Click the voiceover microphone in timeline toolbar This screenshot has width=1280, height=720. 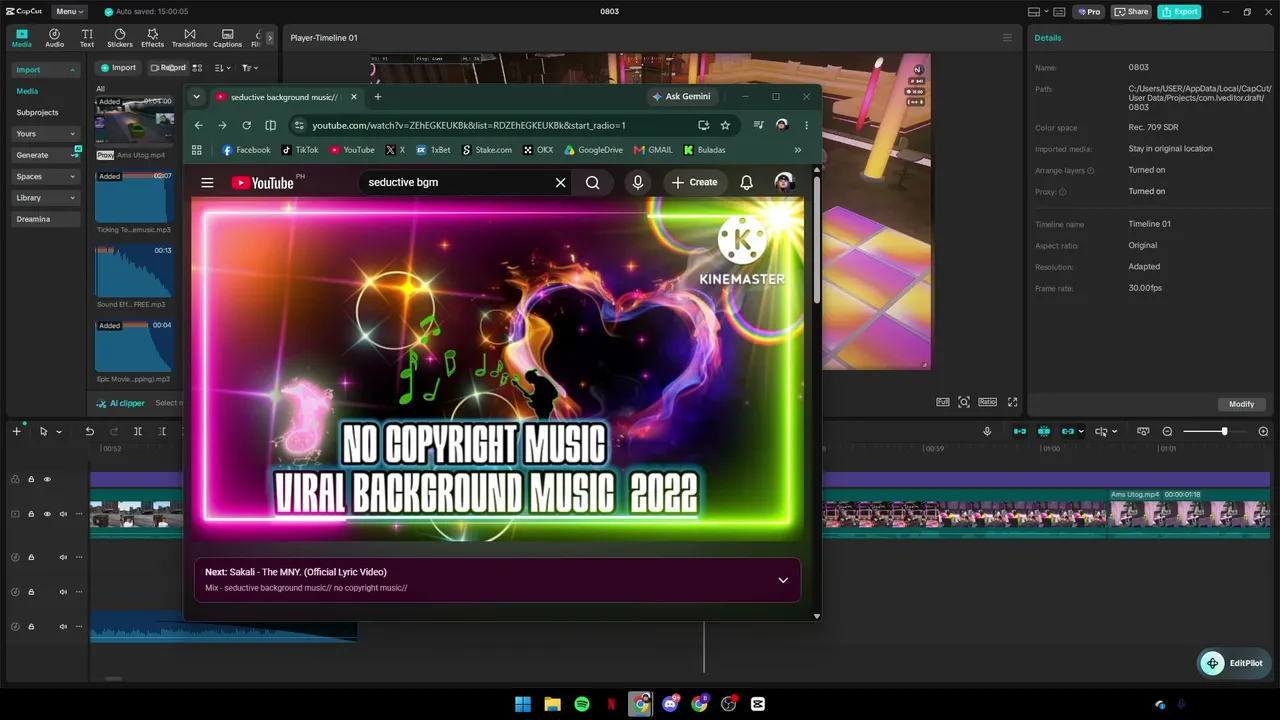click(x=987, y=431)
